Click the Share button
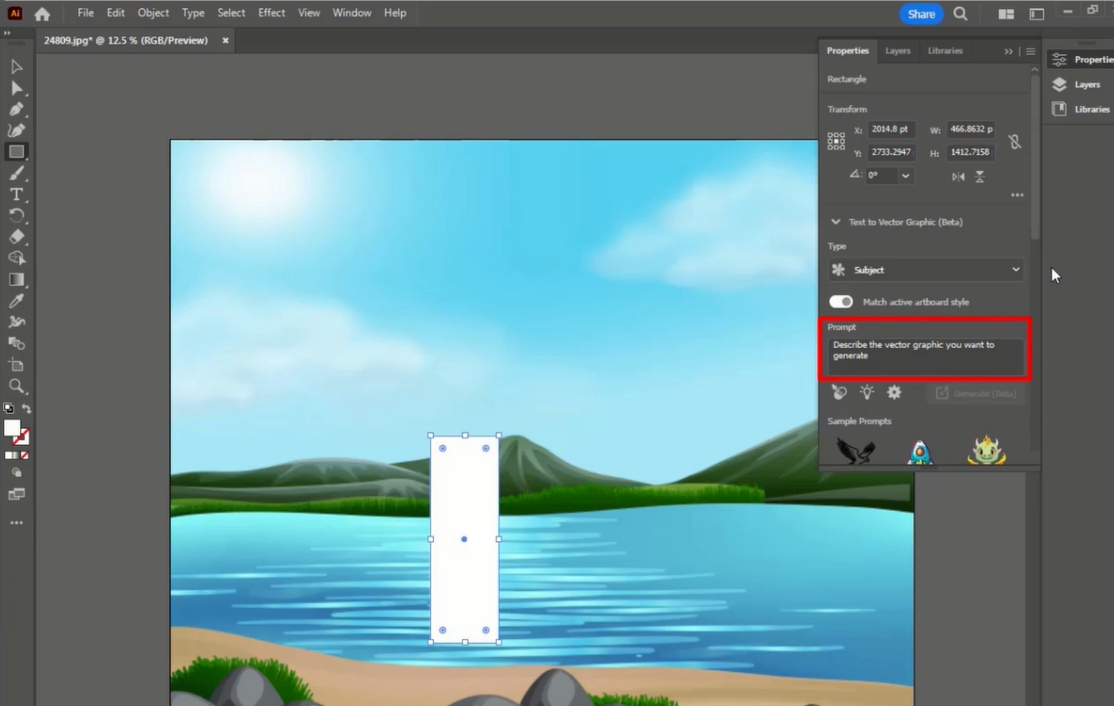1114x706 pixels. click(x=920, y=14)
